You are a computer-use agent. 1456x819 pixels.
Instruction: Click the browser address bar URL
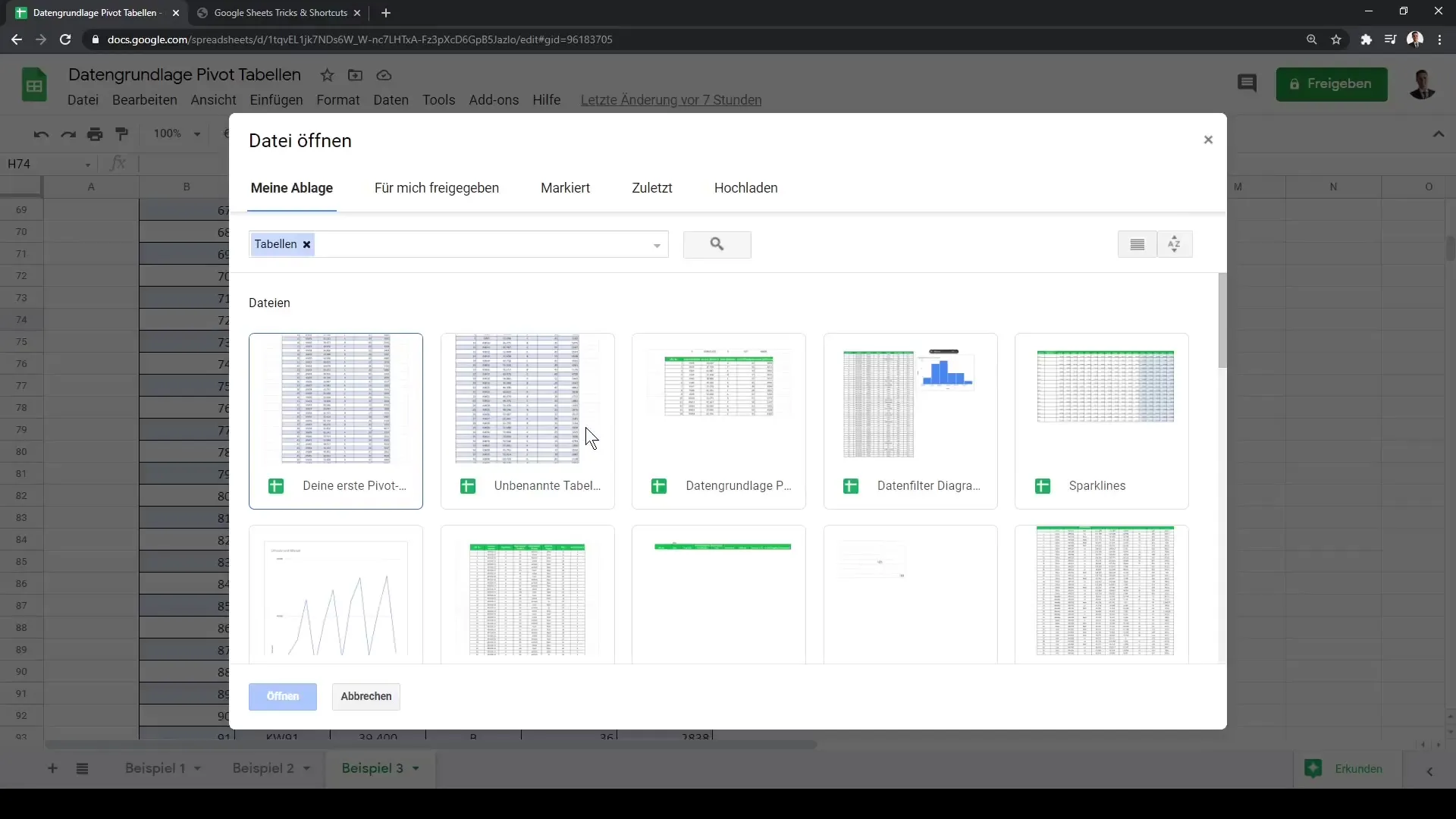[359, 39]
